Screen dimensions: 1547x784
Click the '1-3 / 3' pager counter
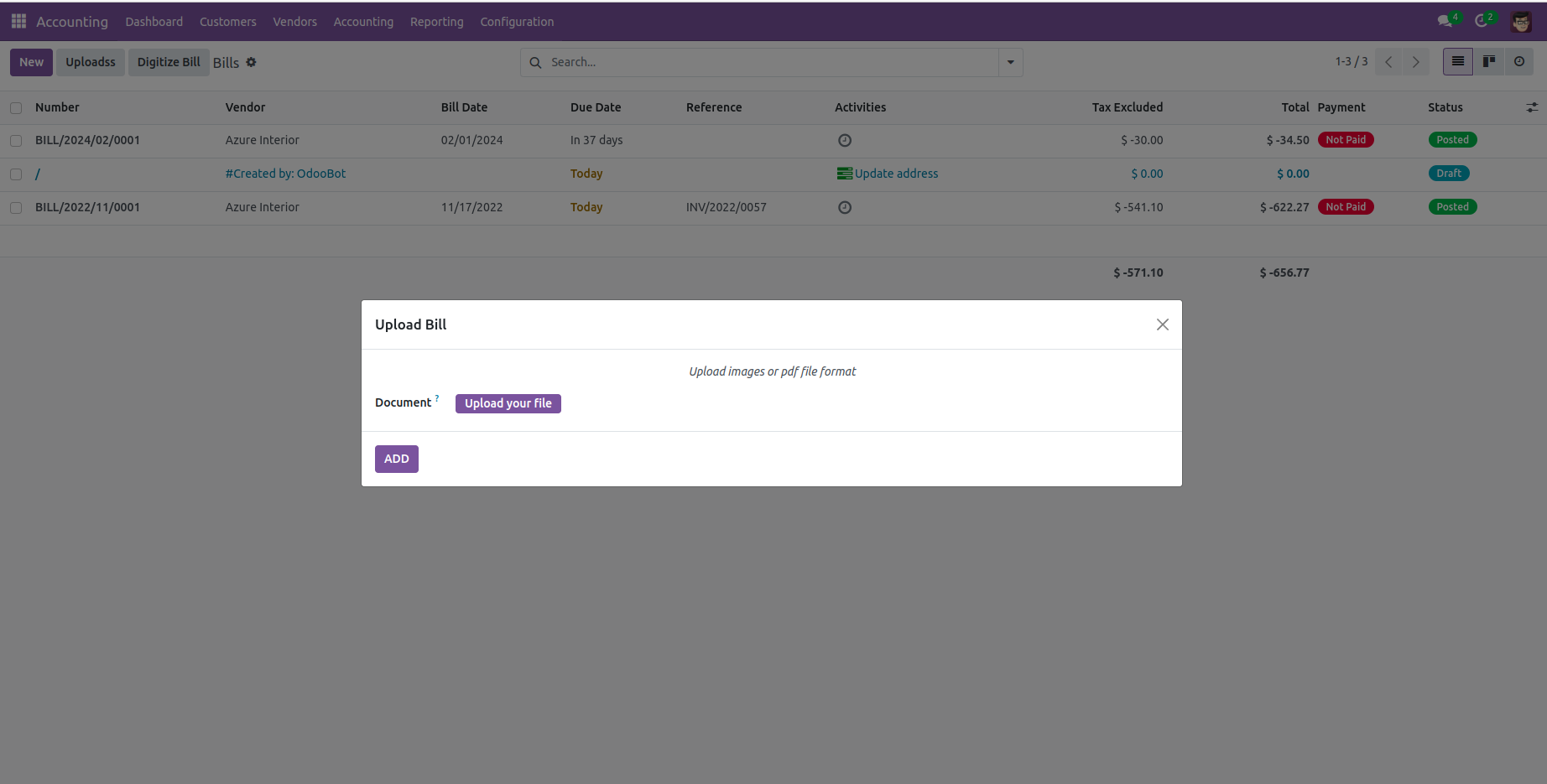click(1352, 62)
